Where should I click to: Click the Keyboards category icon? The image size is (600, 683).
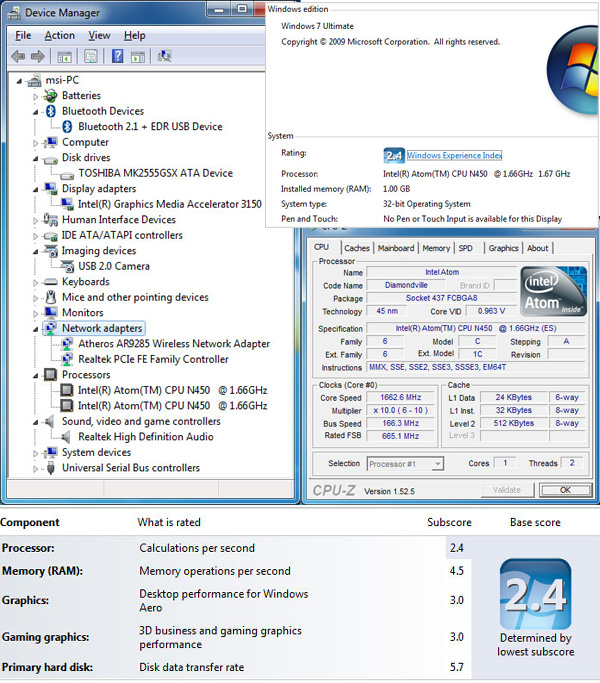click(x=51, y=282)
